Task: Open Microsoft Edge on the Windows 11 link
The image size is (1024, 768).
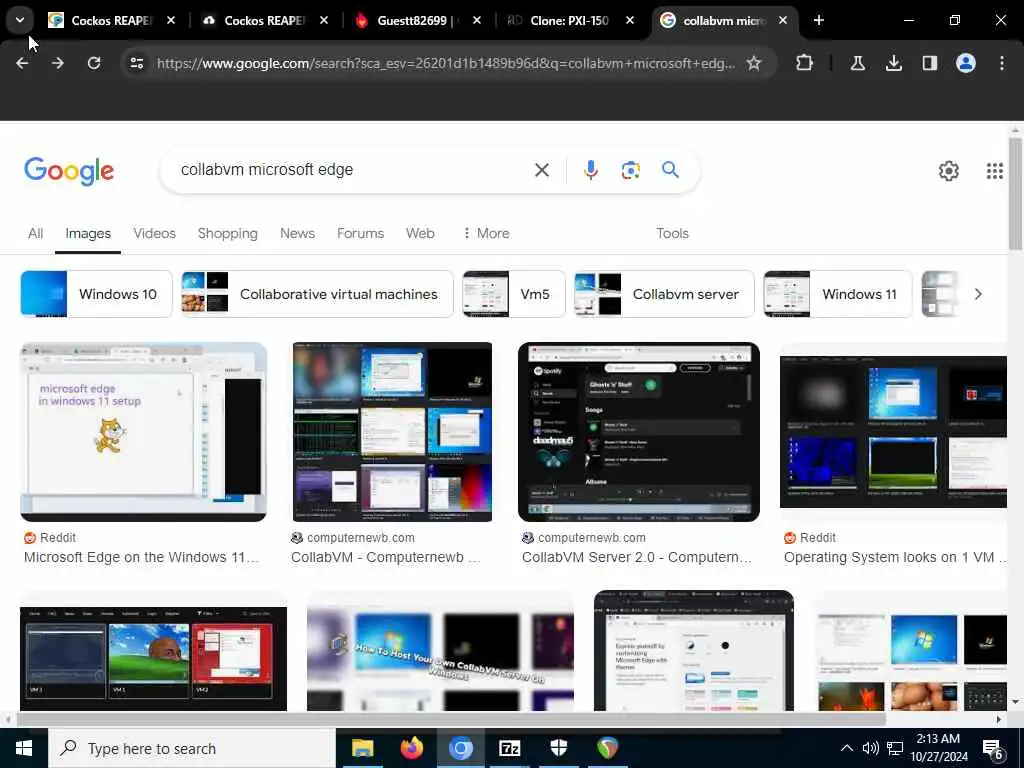Action: [x=141, y=557]
